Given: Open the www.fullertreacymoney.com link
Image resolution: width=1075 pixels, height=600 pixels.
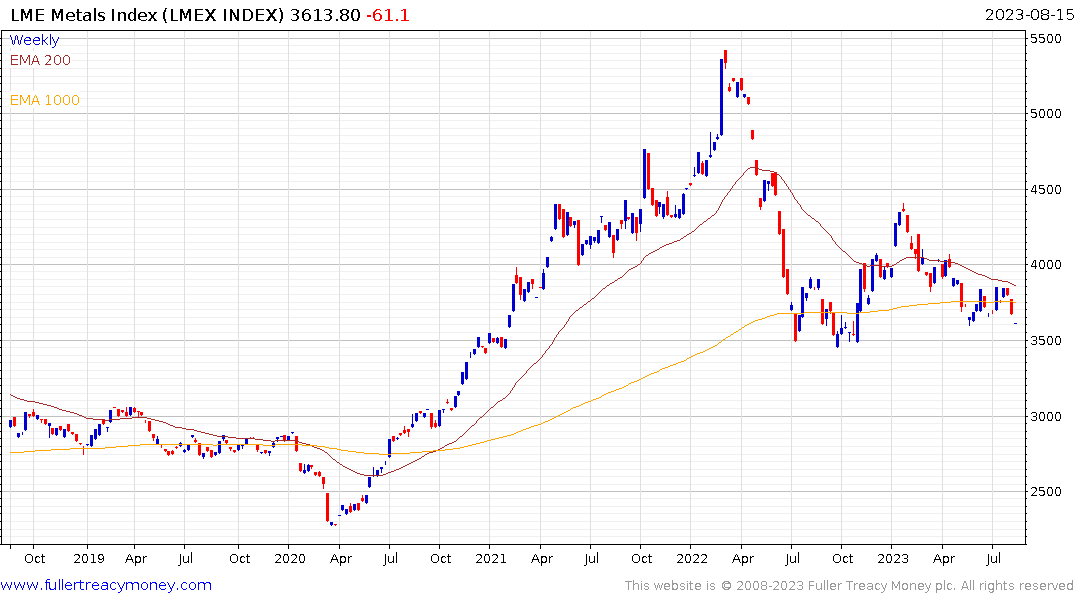Looking at the screenshot, I should click(106, 585).
